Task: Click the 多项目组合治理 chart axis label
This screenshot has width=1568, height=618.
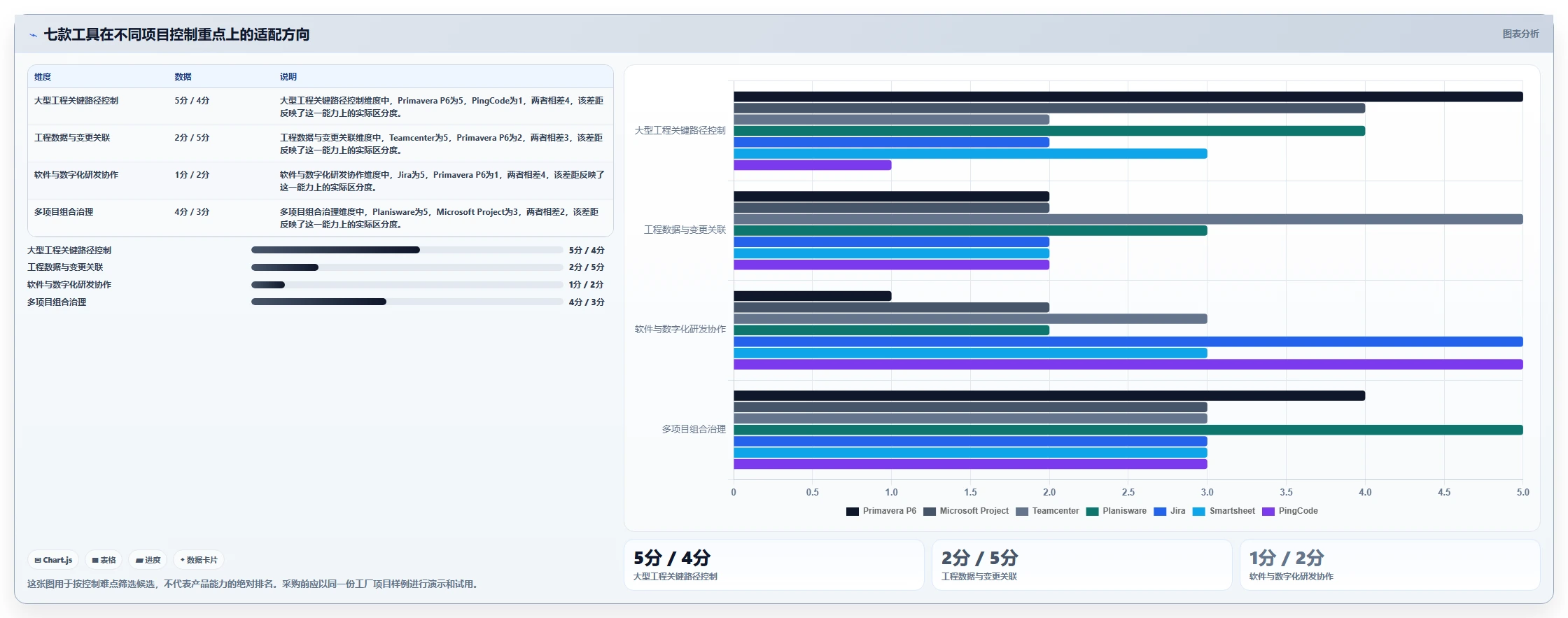Action: tap(694, 429)
